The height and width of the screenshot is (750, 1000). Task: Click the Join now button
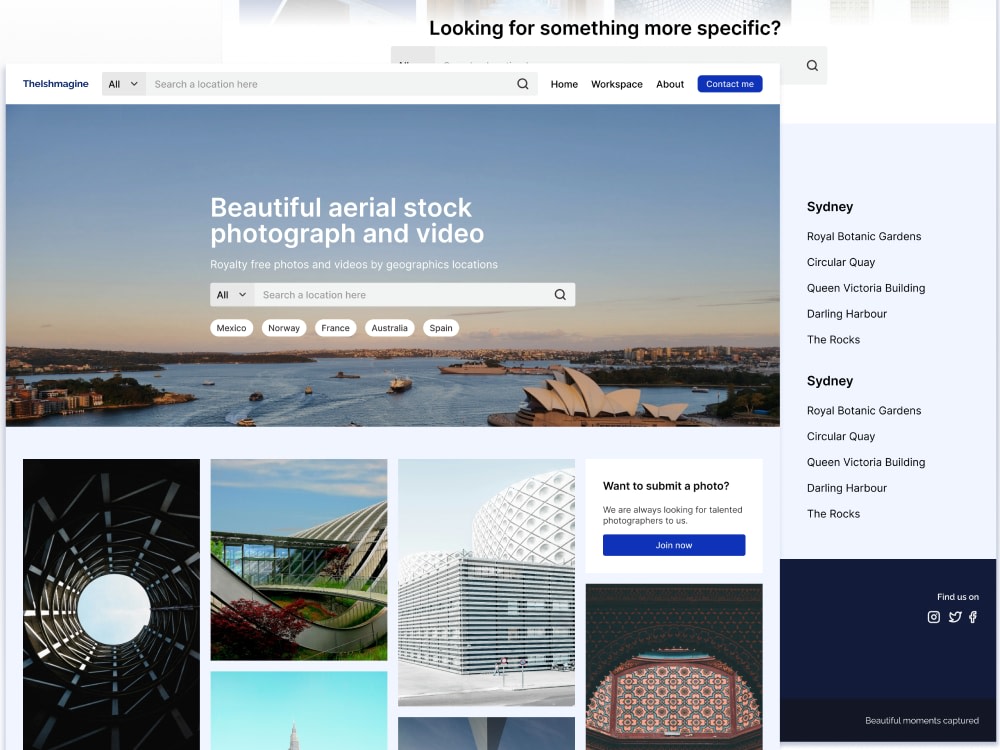pos(674,545)
